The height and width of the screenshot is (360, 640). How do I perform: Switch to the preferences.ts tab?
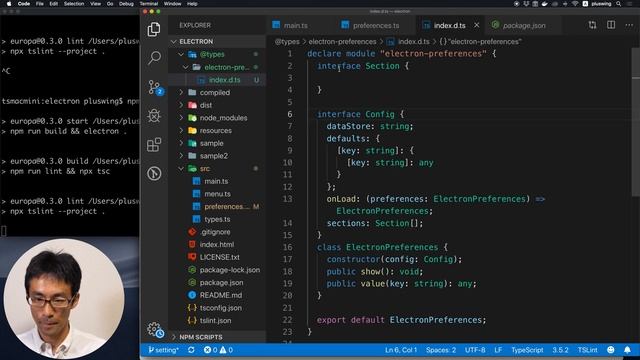click(376, 25)
